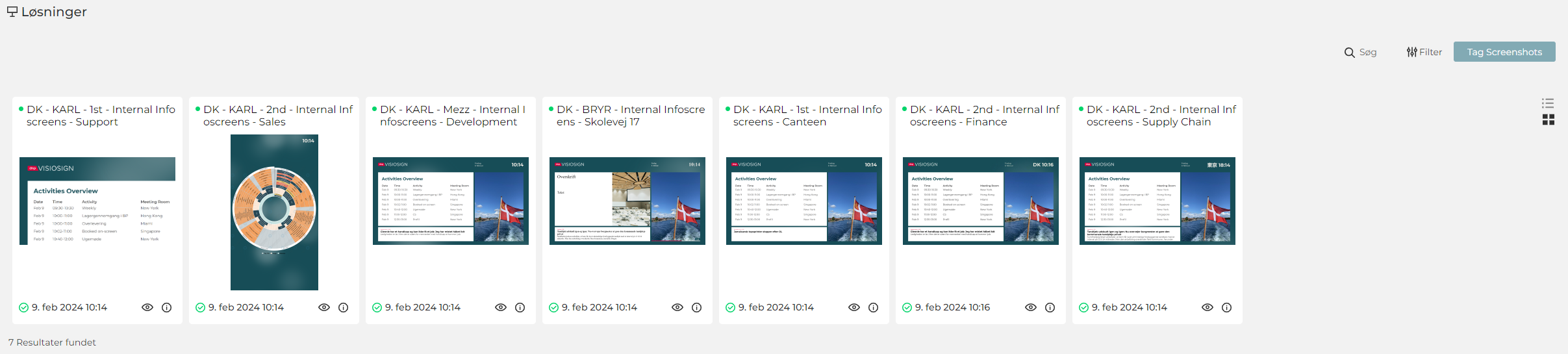Click green check status on Development card
This screenshot has height=354, width=1568.
click(x=377, y=308)
